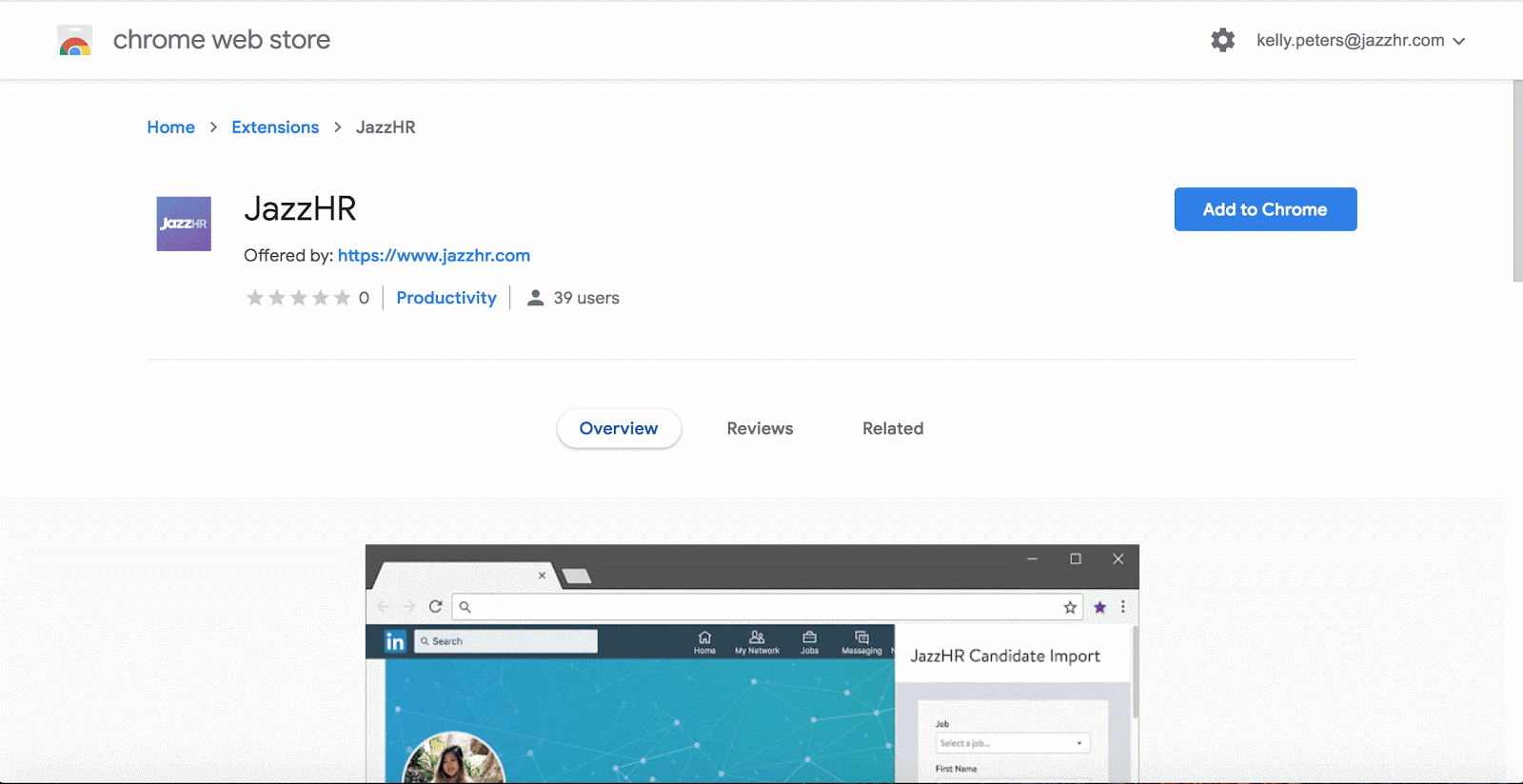Click the LinkedIn Messaging icon in the preview
Screen dimensions: 1523x784
click(x=861, y=642)
